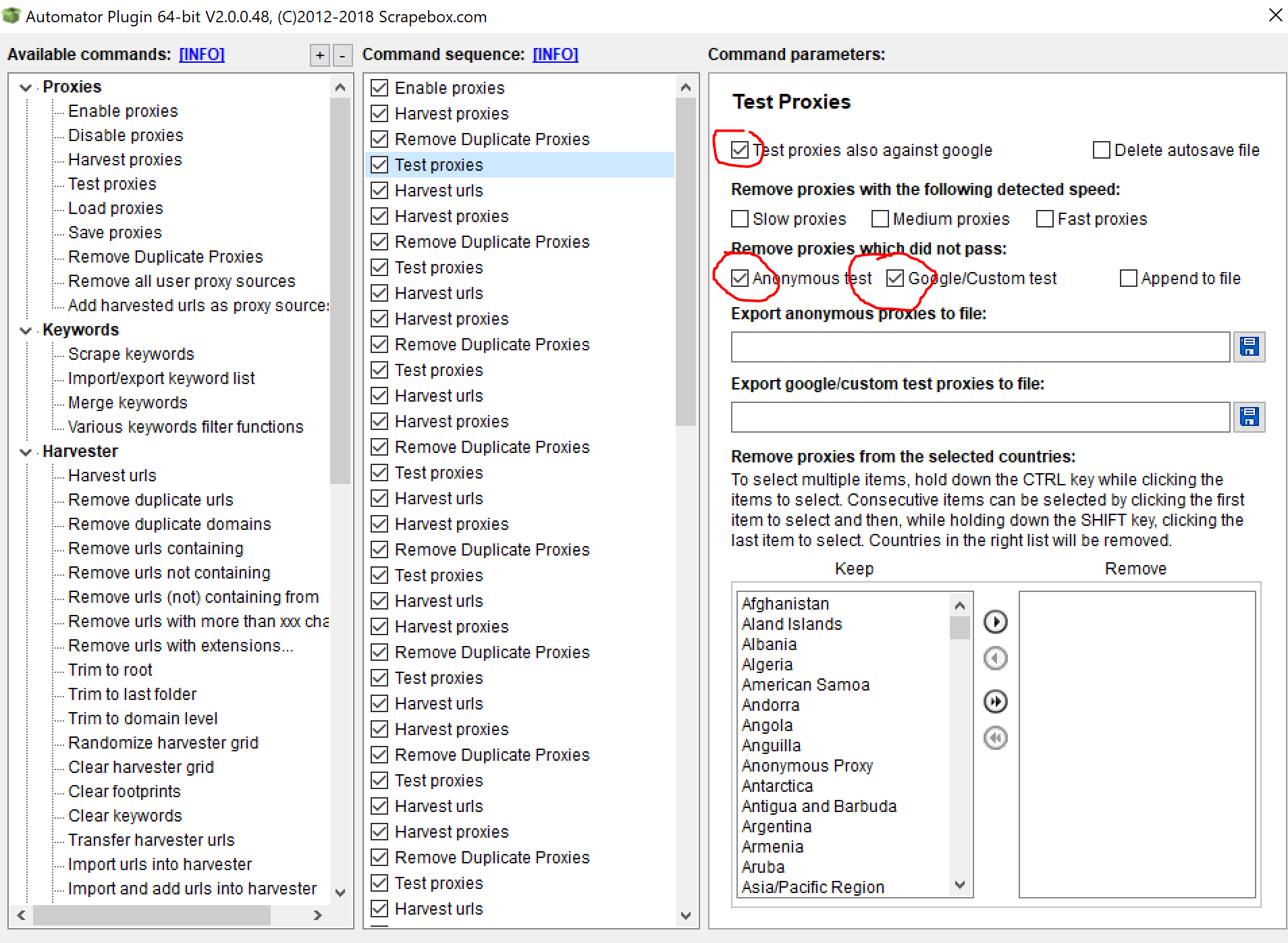
Task: Select the highlighted 'Test proxies' row in Command sequence
Action: point(520,165)
